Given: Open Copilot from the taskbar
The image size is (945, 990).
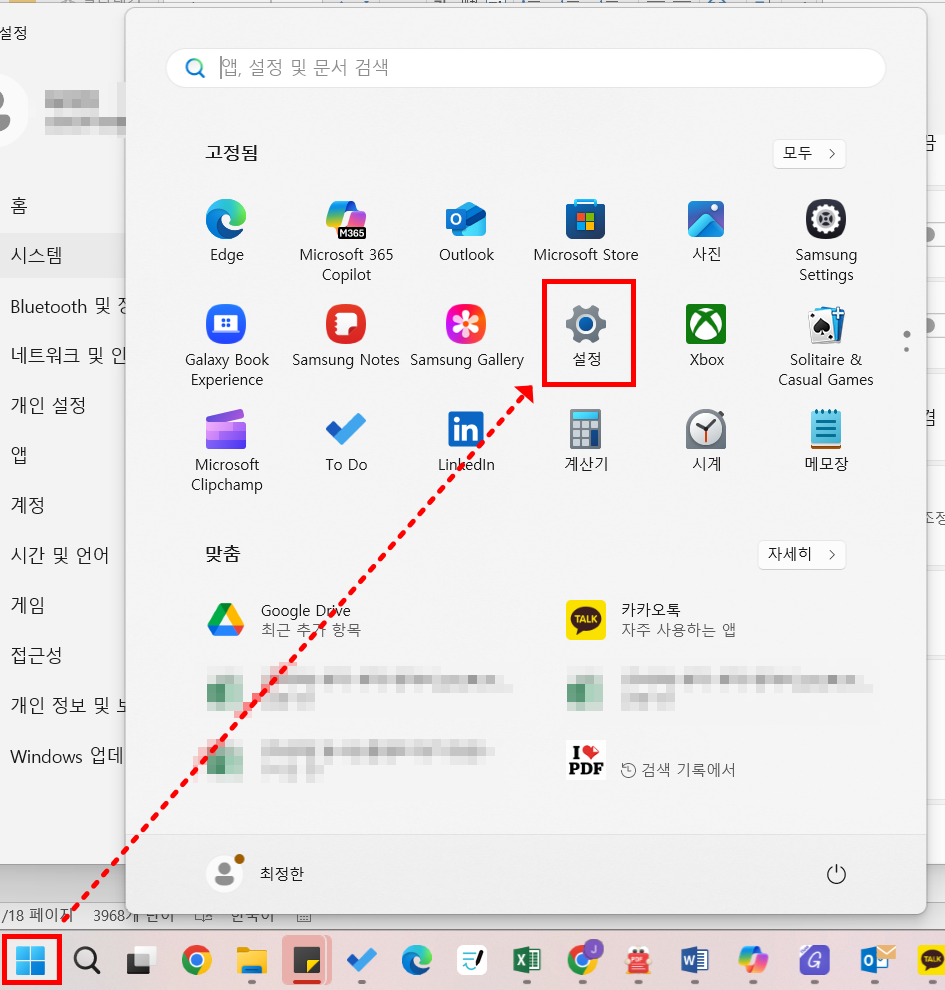Looking at the screenshot, I should tap(753, 960).
